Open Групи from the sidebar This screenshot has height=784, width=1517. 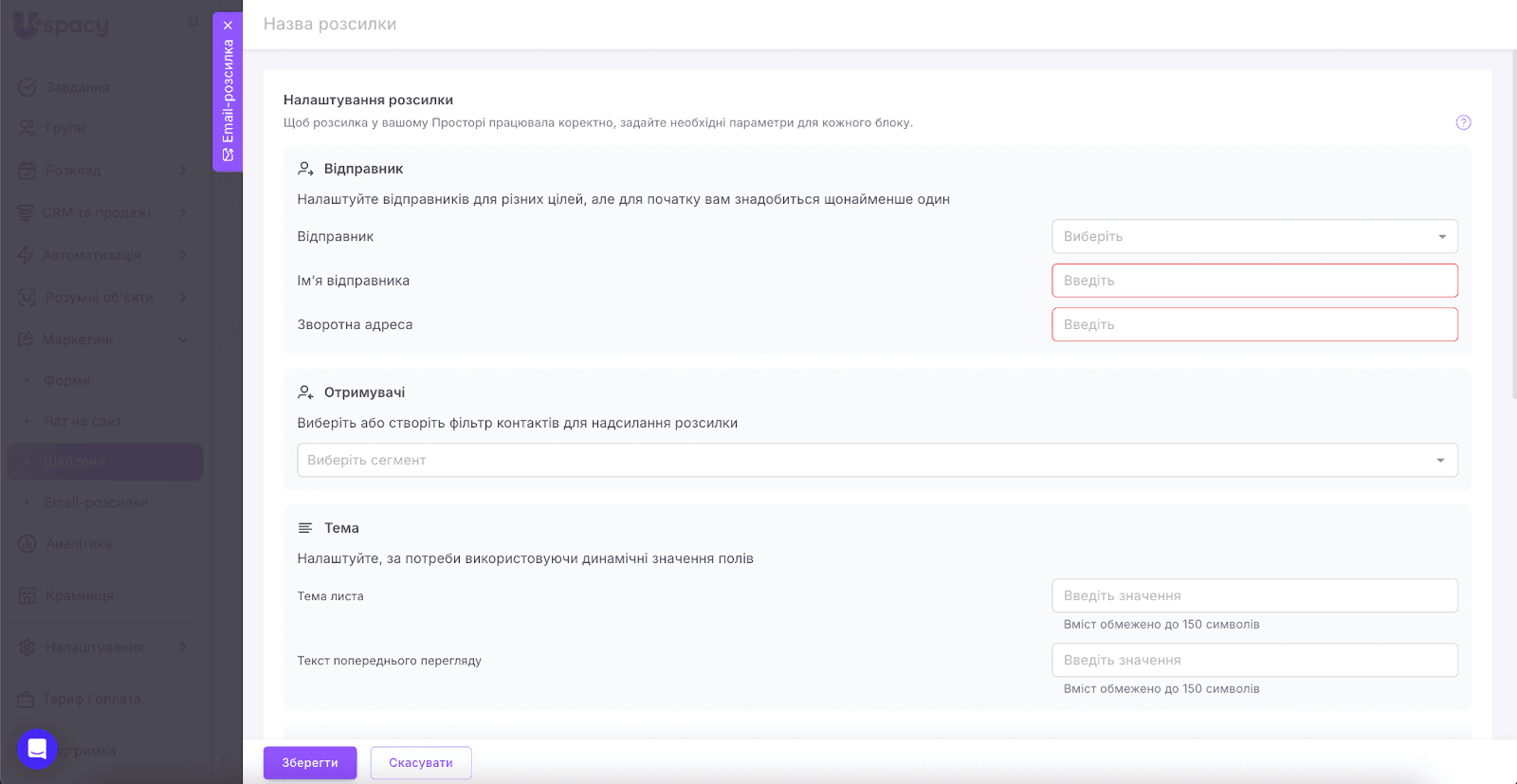pos(64,128)
